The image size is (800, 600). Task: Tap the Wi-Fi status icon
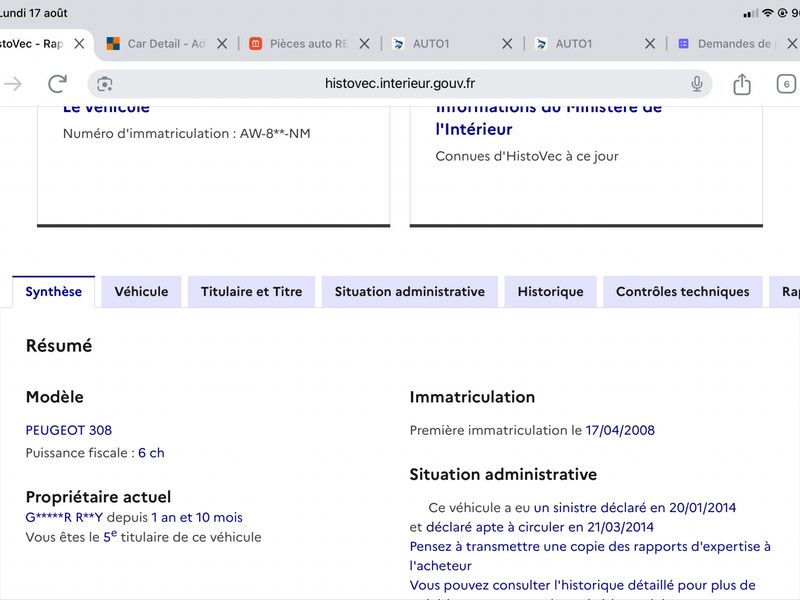click(768, 13)
